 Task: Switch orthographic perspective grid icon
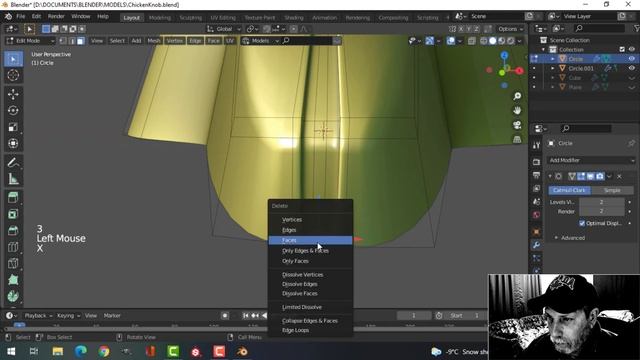pos(517,139)
